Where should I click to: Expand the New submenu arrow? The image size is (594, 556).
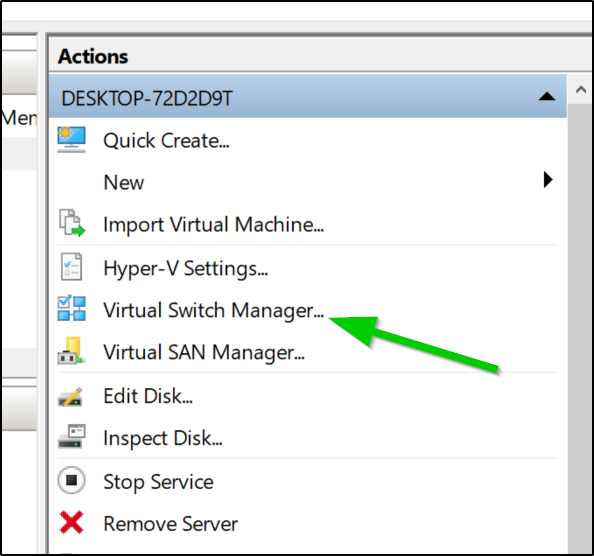(x=548, y=180)
